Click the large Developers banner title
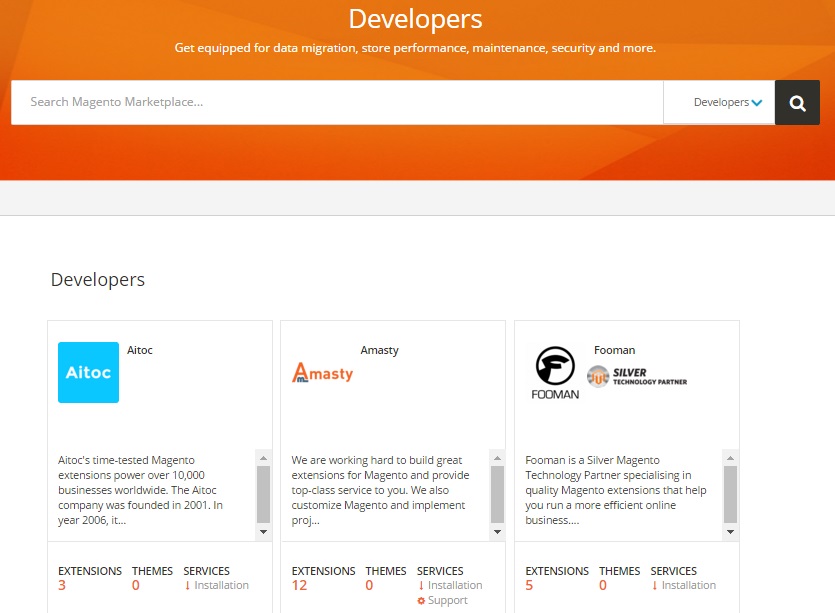The height and width of the screenshot is (613, 835). 415,19
